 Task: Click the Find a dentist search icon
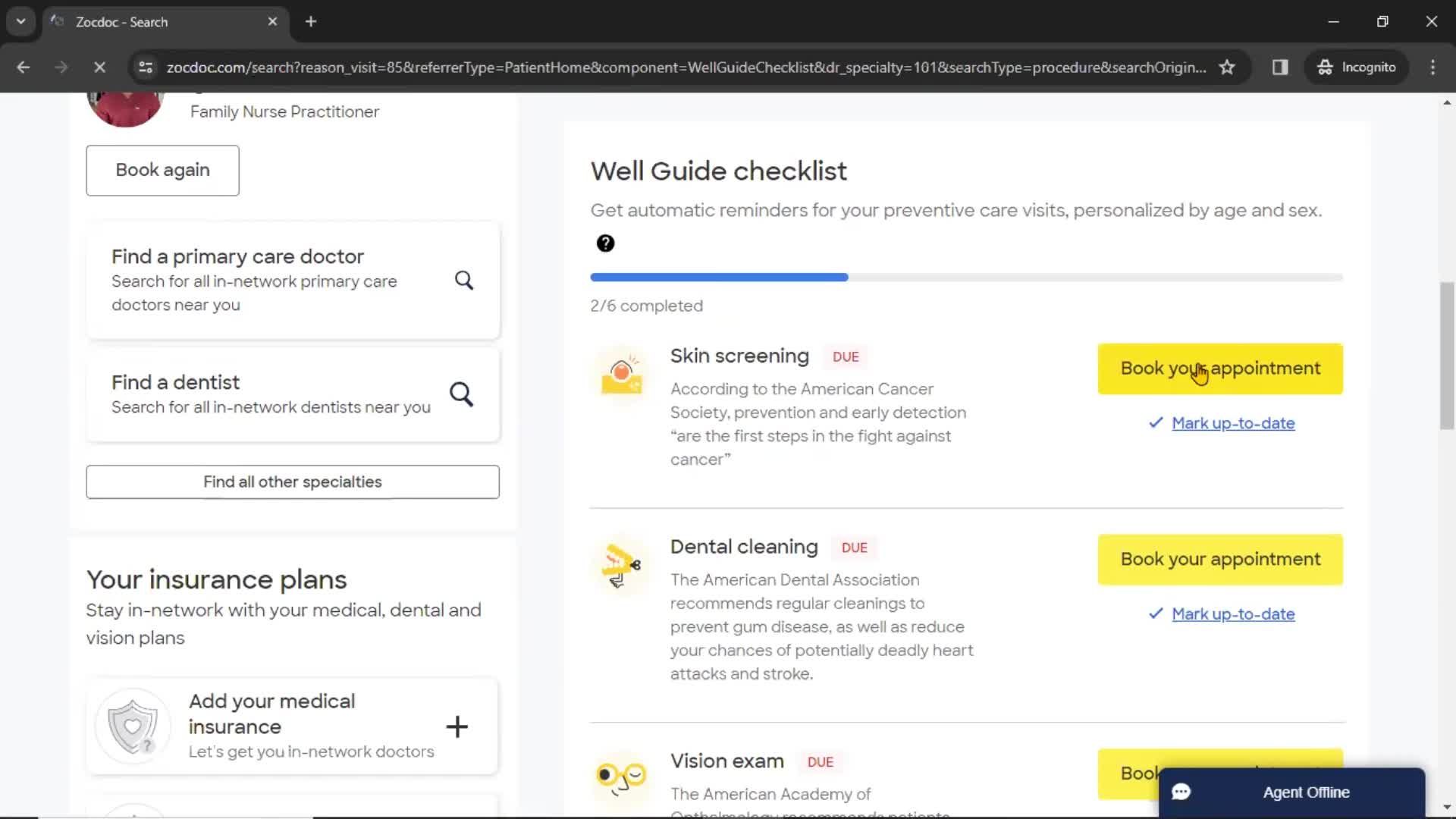click(x=462, y=393)
